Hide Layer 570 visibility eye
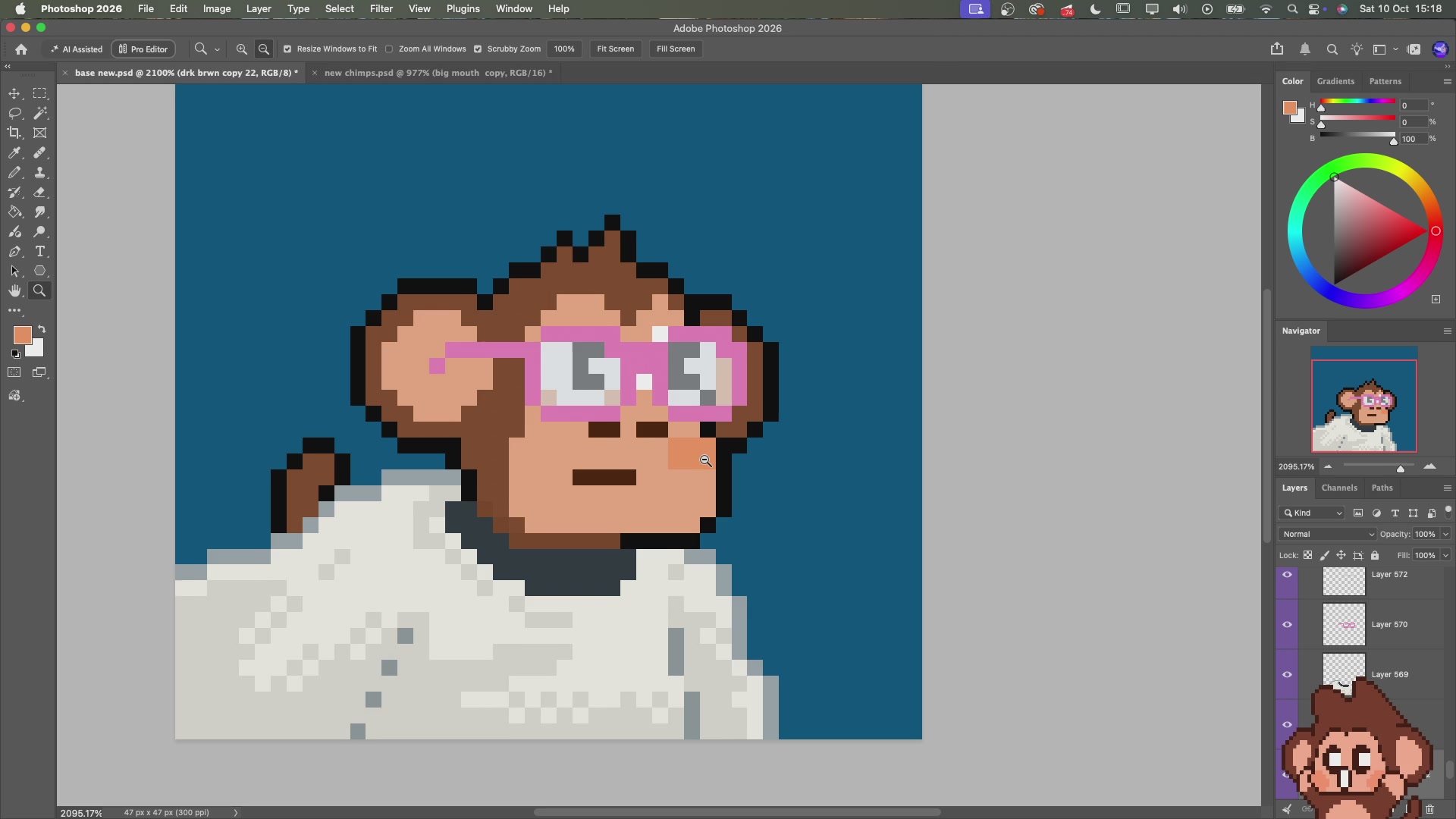This screenshot has width=1456, height=819. (1287, 625)
